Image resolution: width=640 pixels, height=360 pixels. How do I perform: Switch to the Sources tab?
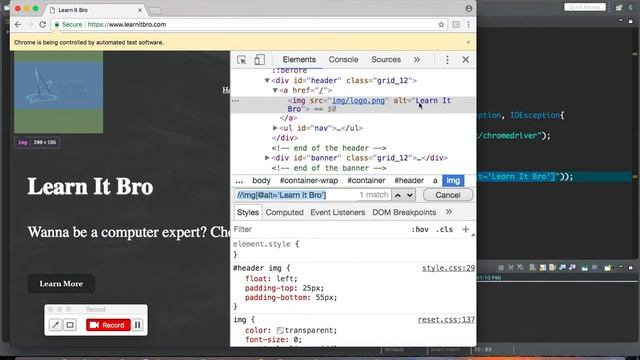coord(386,60)
